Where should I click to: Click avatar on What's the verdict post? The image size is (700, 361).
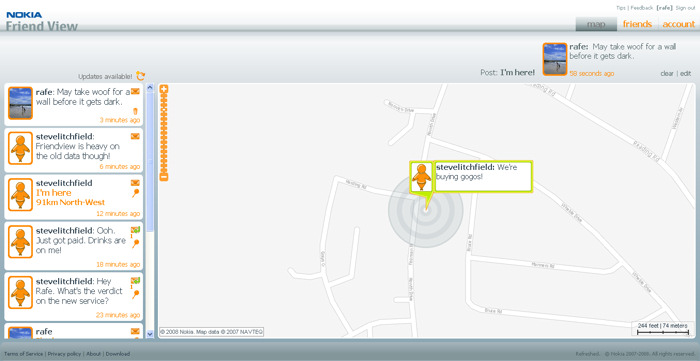21,292
